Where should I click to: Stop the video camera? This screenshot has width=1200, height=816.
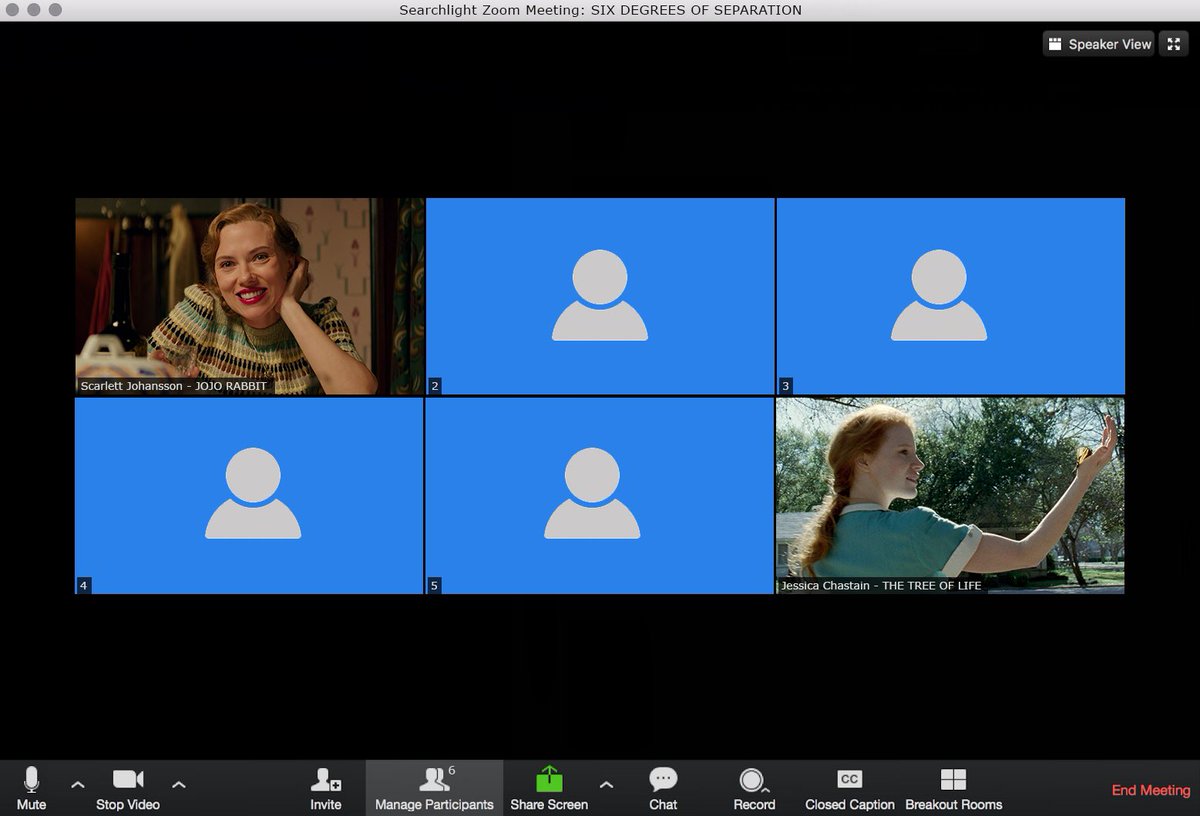pyautogui.click(x=128, y=788)
